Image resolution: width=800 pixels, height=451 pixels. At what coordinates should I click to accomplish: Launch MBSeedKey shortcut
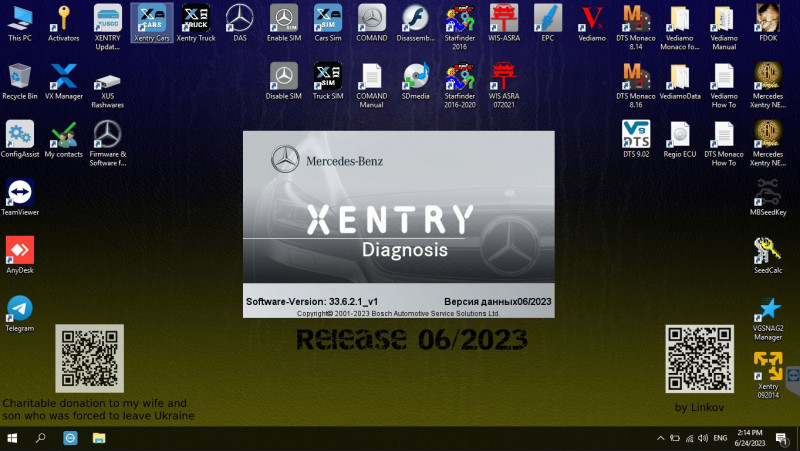coord(768,198)
